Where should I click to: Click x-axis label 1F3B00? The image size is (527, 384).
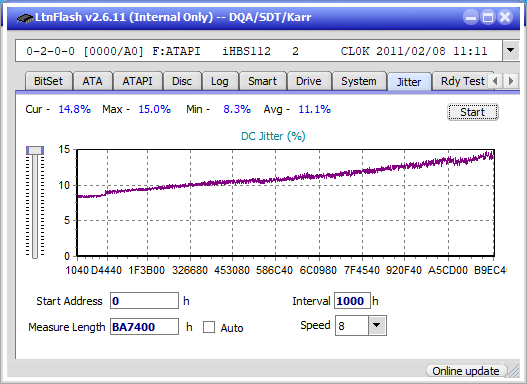(x=147, y=270)
